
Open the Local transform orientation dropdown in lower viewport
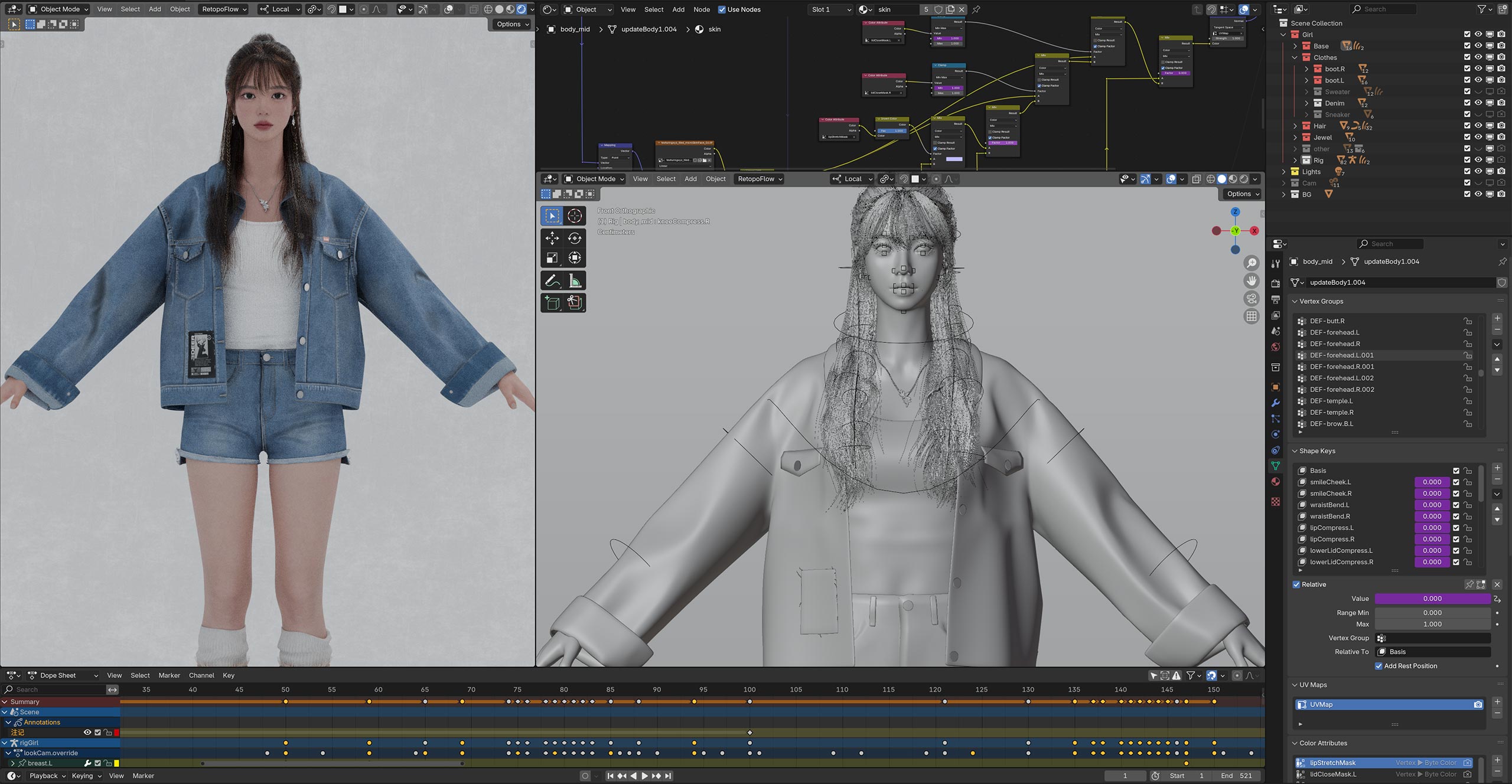852,179
